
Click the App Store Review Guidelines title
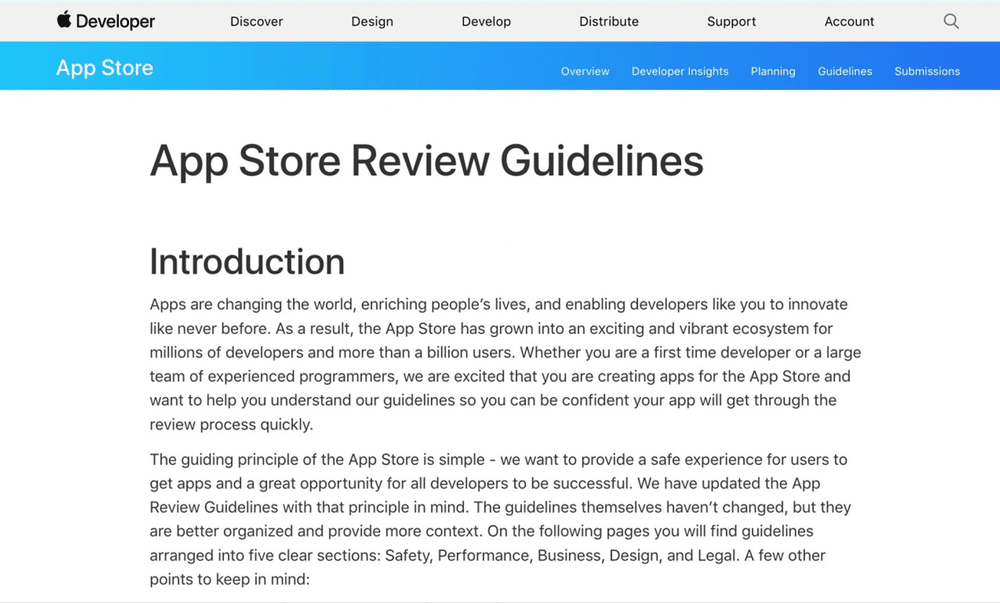point(426,160)
